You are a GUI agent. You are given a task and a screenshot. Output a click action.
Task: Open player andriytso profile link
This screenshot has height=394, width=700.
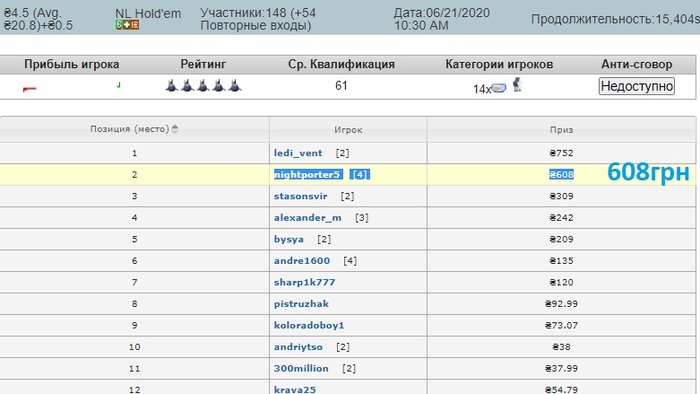[298, 347]
